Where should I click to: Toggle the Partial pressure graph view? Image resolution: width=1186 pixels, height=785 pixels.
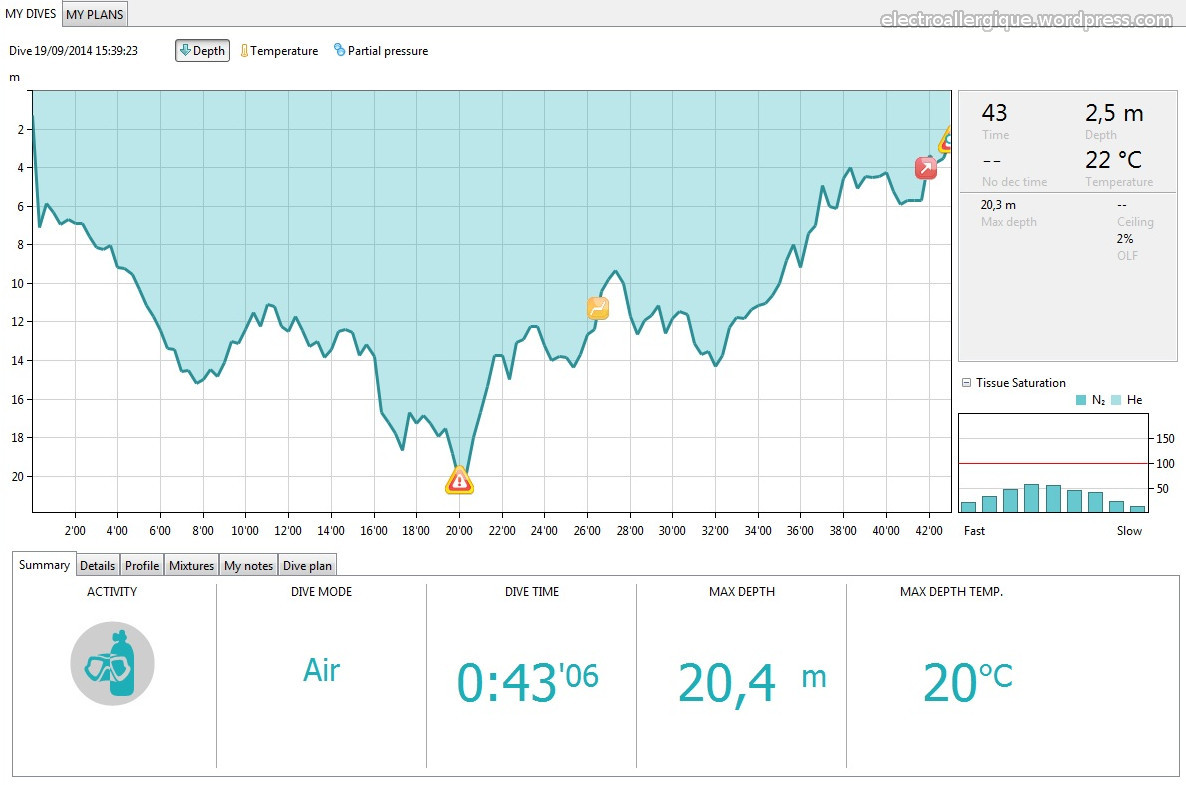pos(381,51)
